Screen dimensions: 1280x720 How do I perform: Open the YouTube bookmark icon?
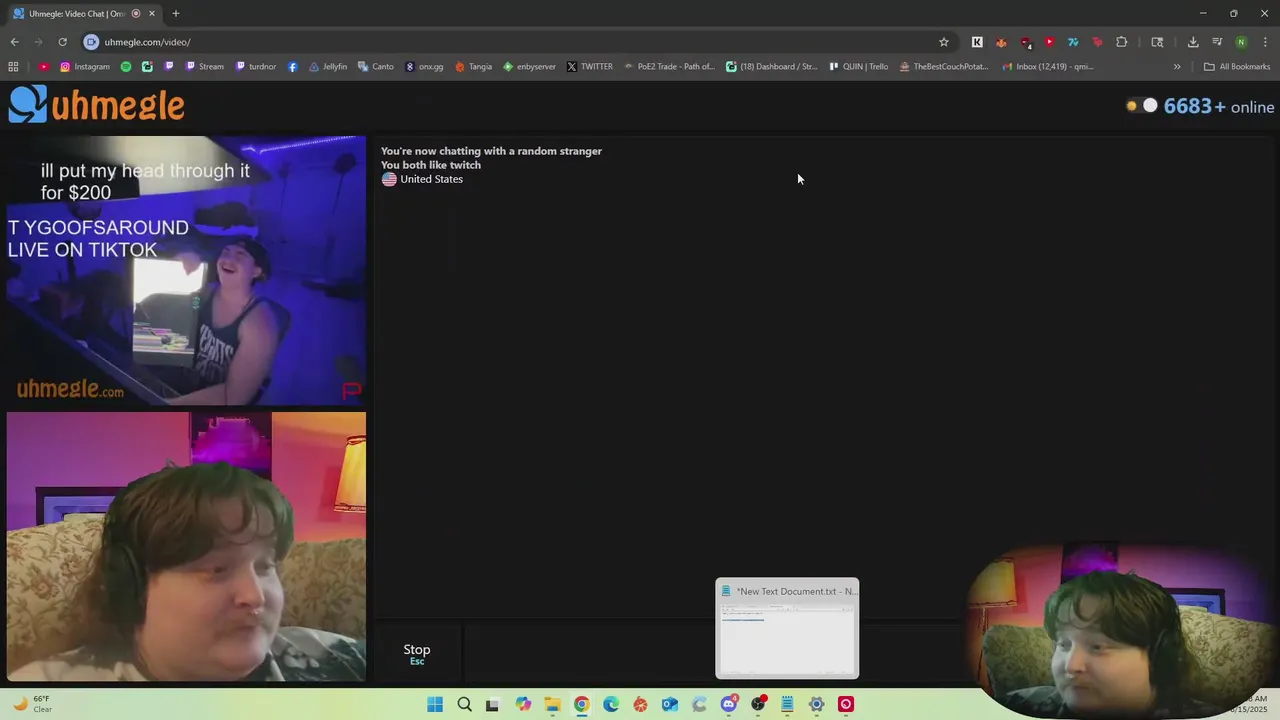pyautogui.click(x=44, y=67)
